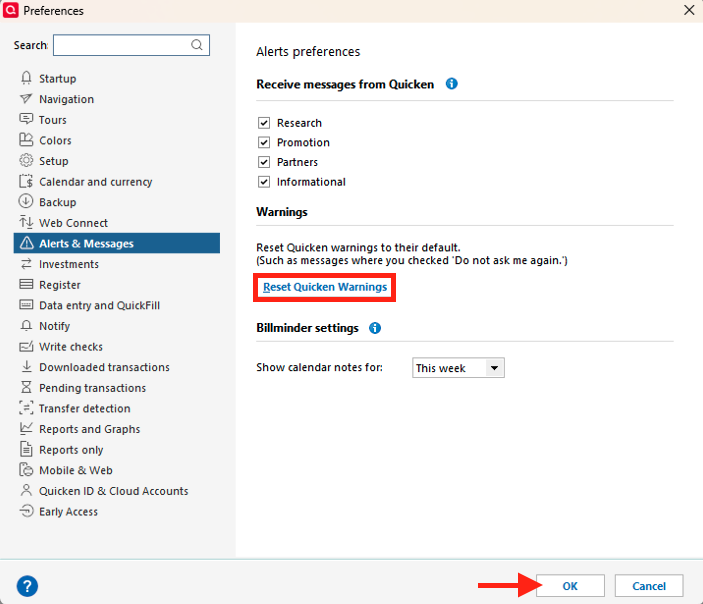
Task: Click the Calendar and currency icon
Action: click(26, 181)
